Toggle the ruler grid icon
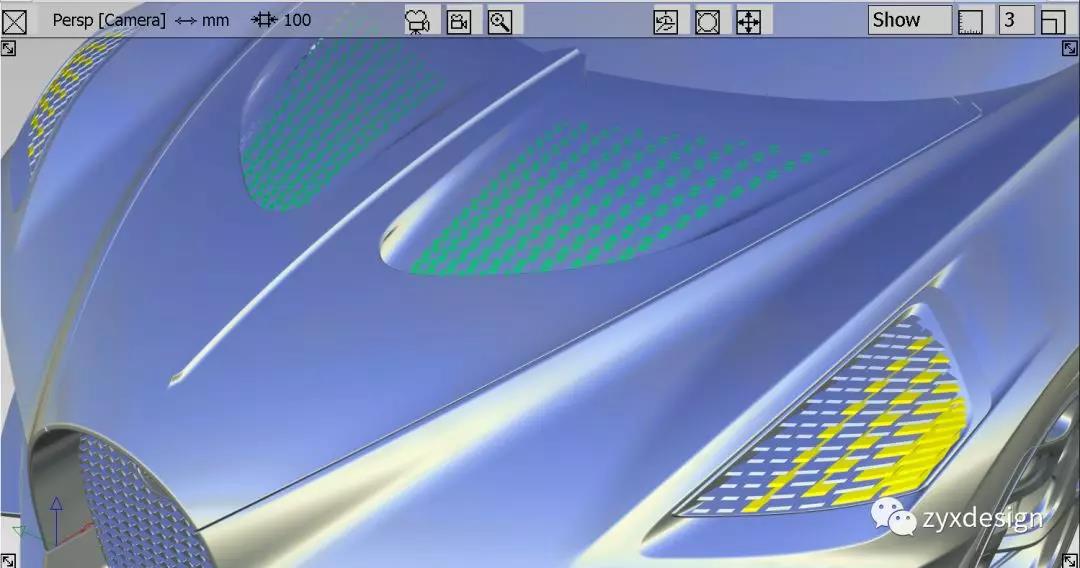1080x568 pixels. click(x=971, y=21)
